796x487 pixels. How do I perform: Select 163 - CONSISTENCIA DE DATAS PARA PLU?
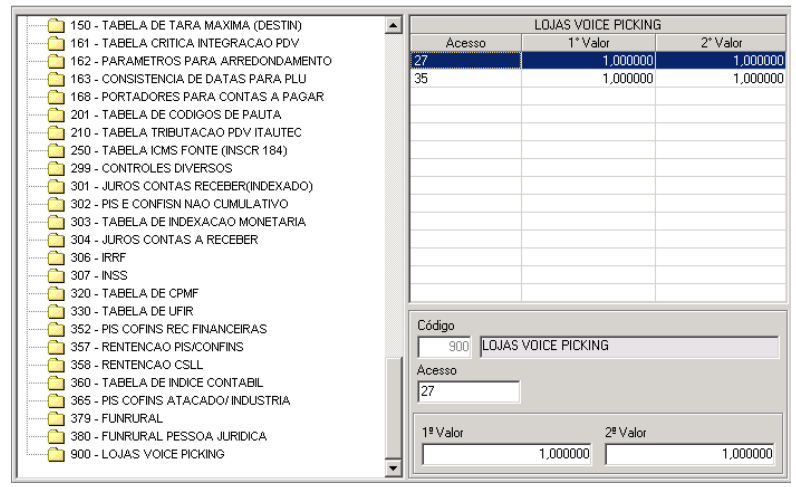tap(188, 79)
